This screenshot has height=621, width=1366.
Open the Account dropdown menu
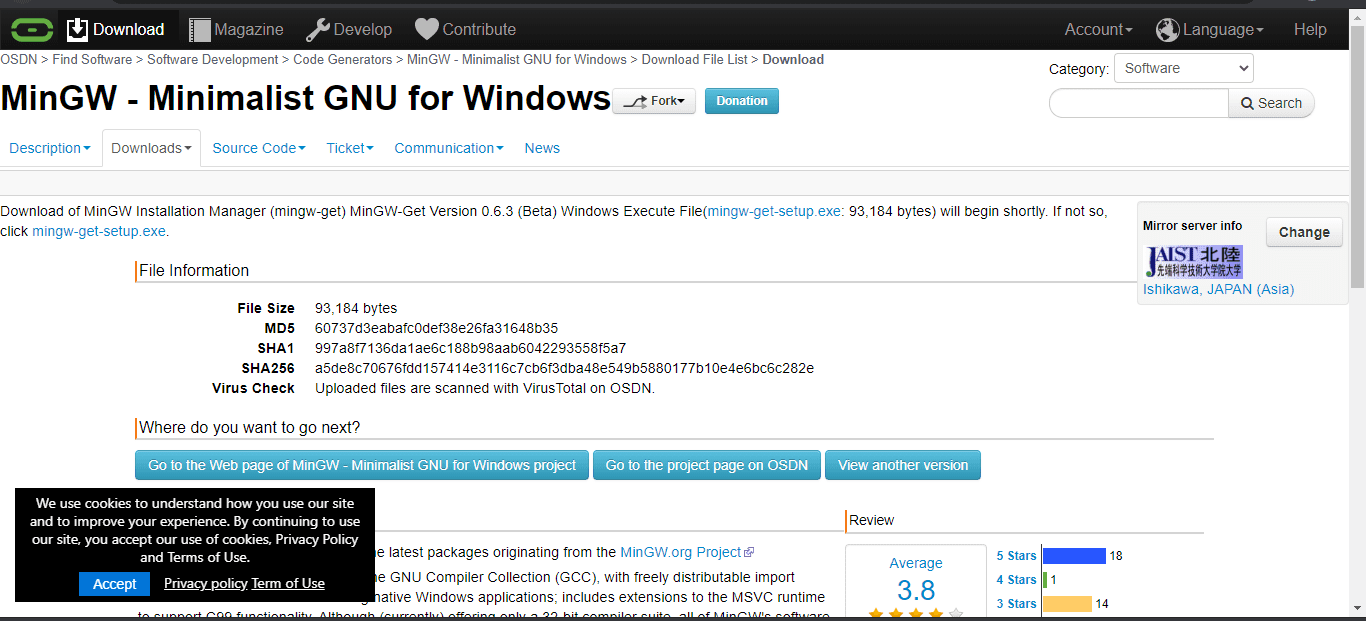coord(1097,29)
